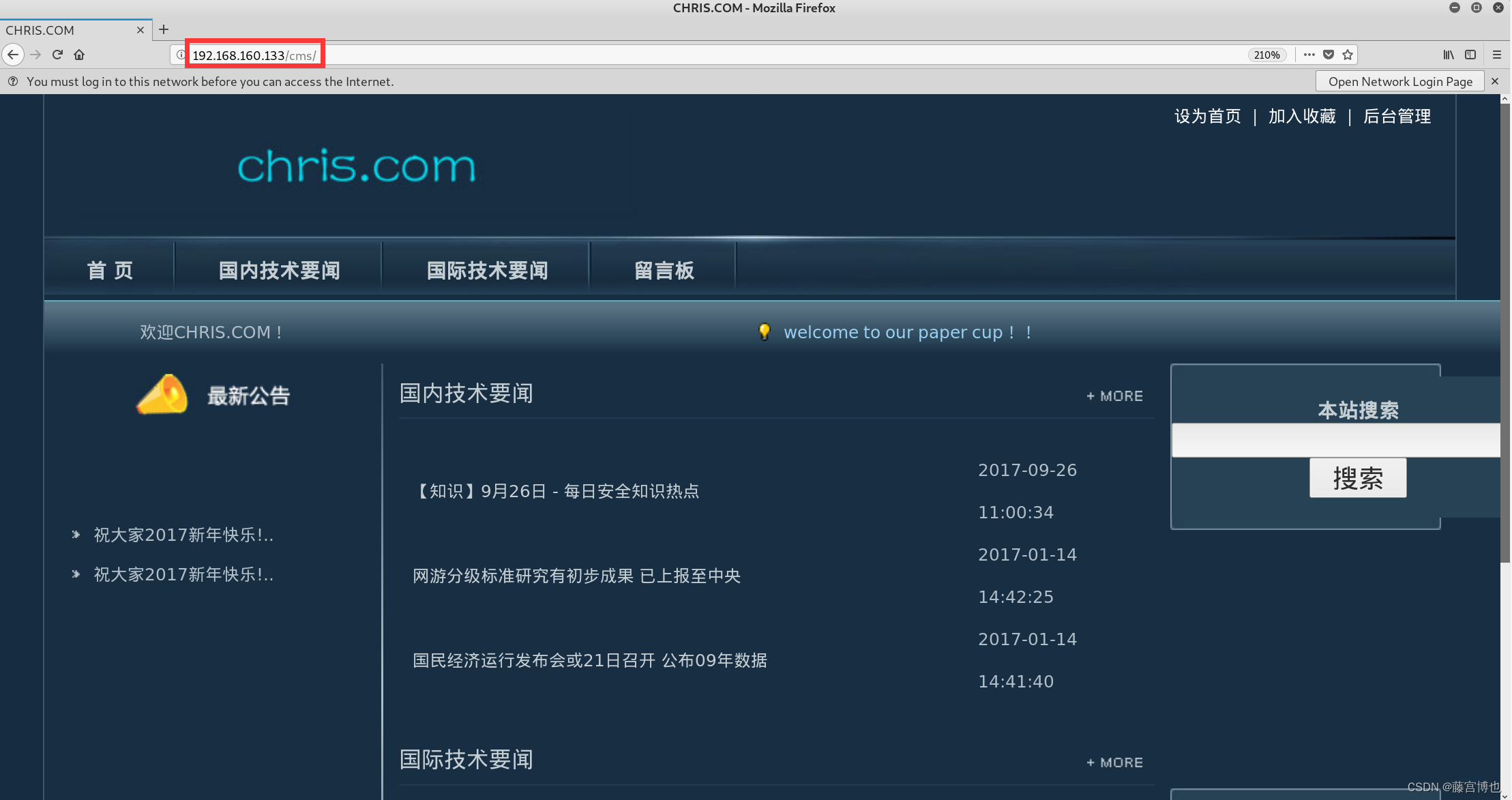Open the Library icon in toolbar

point(1449,55)
